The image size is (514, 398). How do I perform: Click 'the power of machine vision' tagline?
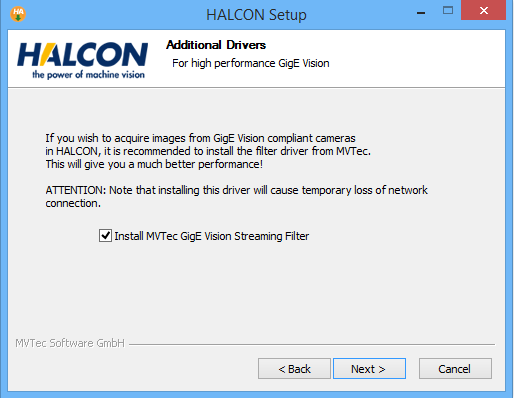(88, 74)
